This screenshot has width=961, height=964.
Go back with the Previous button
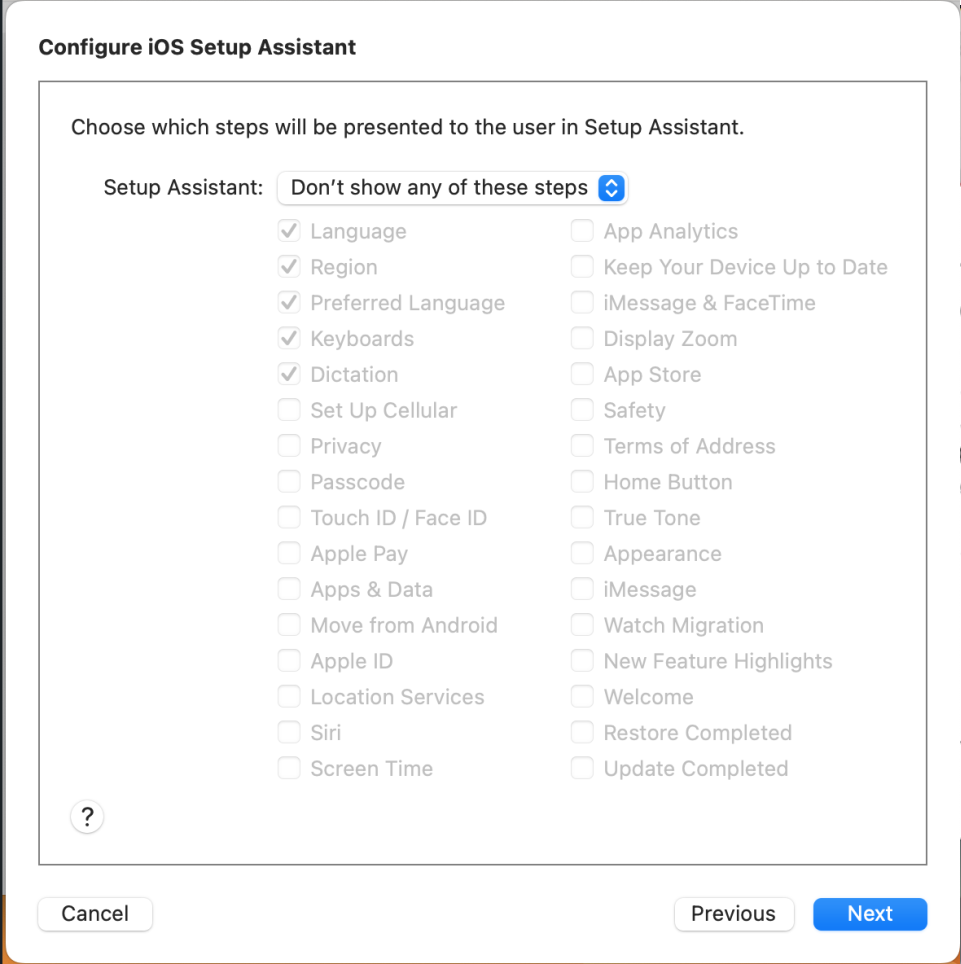click(733, 913)
